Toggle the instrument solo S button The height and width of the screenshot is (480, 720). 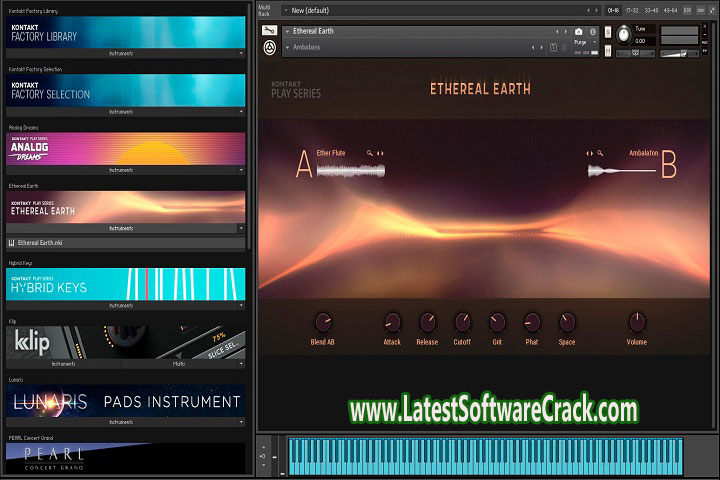point(608,32)
